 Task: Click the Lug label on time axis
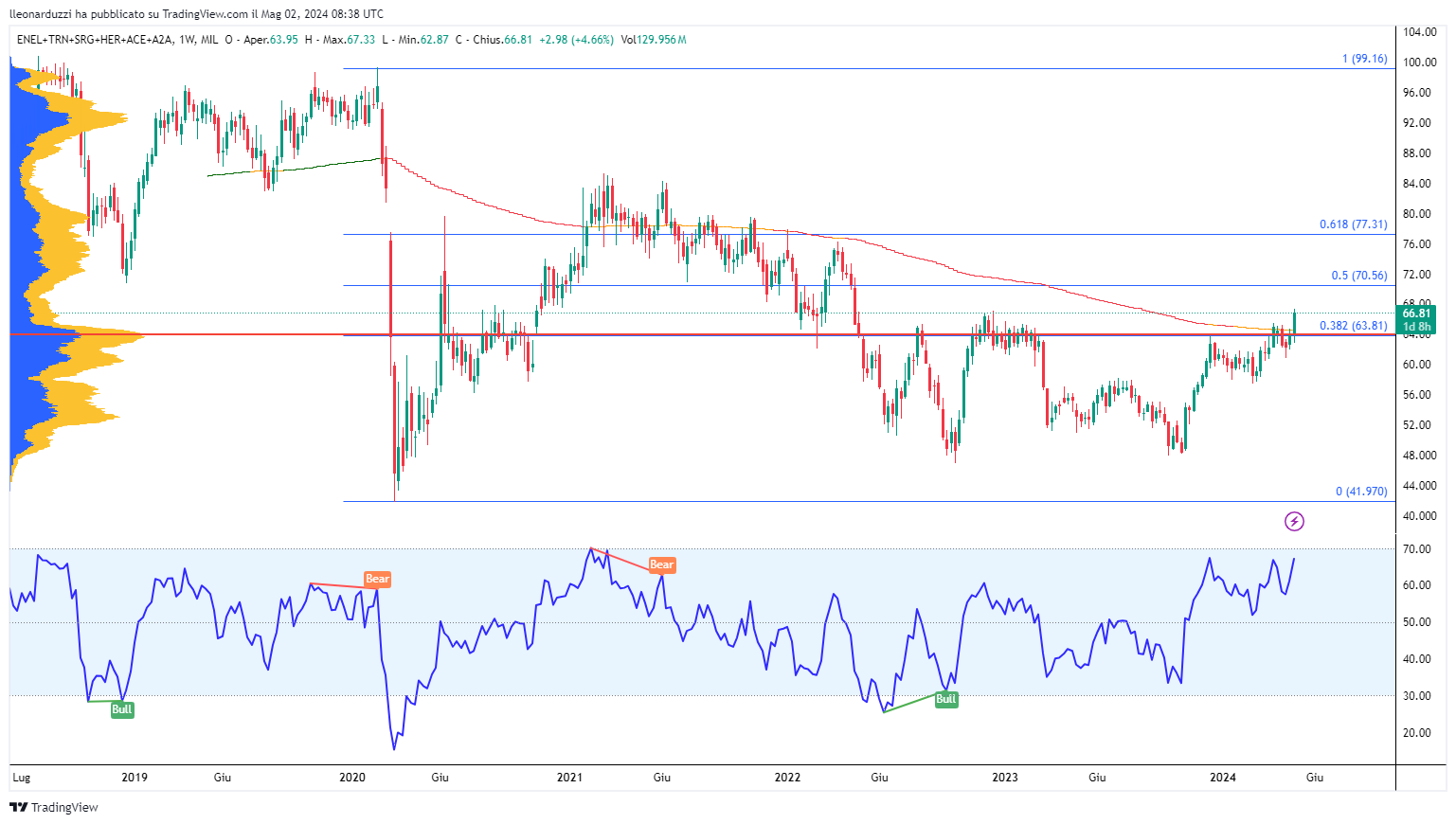21,778
